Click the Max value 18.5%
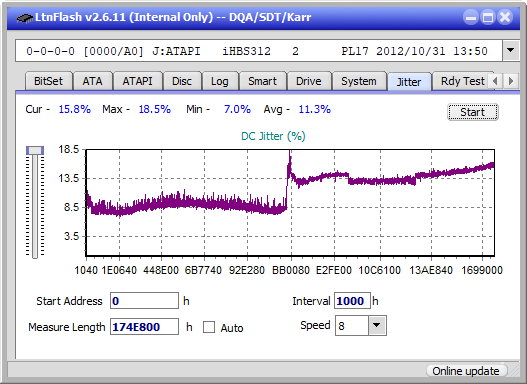Viewport: 527px width, 384px height. [155, 109]
